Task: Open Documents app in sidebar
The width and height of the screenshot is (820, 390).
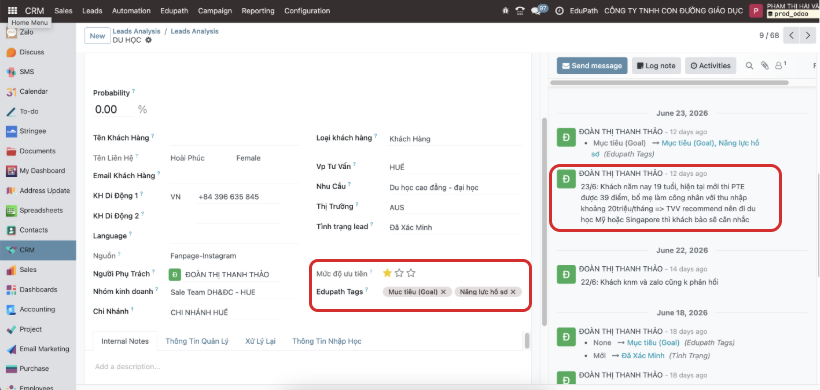Action: [38, 151]
